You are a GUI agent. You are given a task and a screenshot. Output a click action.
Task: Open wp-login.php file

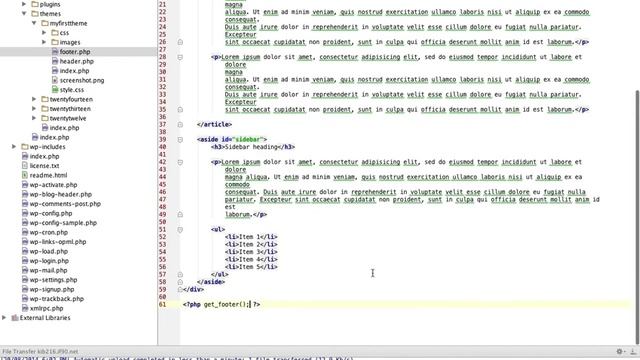tap(49, 261)
